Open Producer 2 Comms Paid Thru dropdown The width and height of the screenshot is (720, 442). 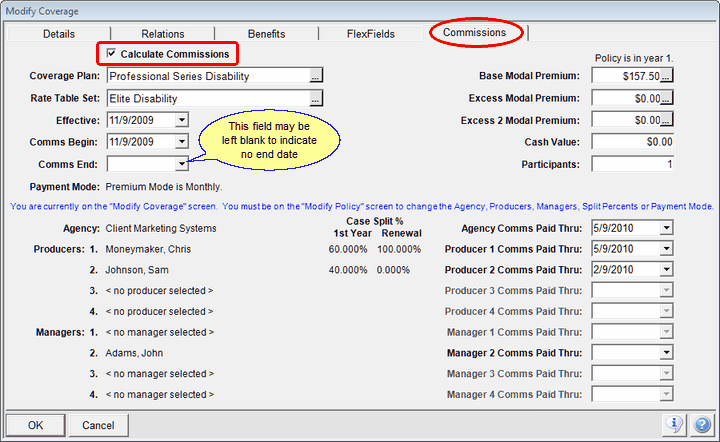click(666, 269)
